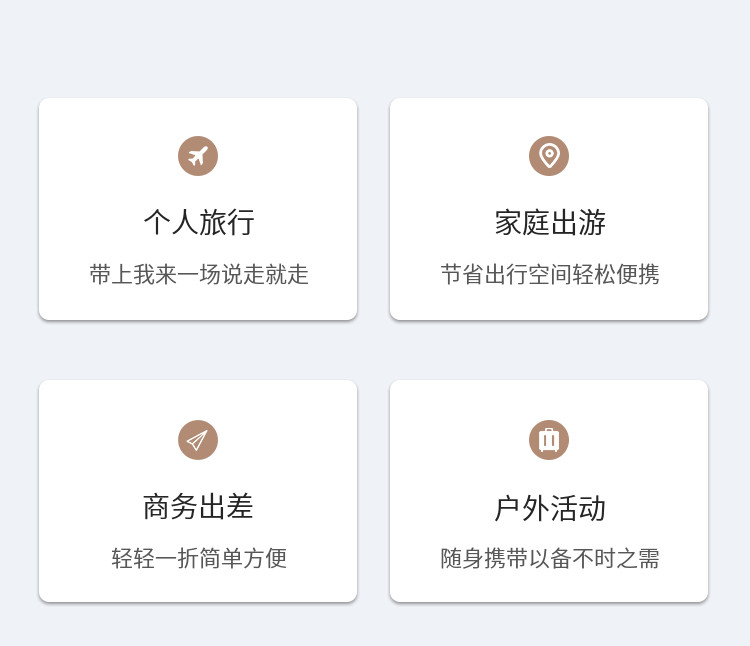
Task: Click the suitcase icon on 户外活动 card
Action: pyautogui.click(x=549, y=440)
